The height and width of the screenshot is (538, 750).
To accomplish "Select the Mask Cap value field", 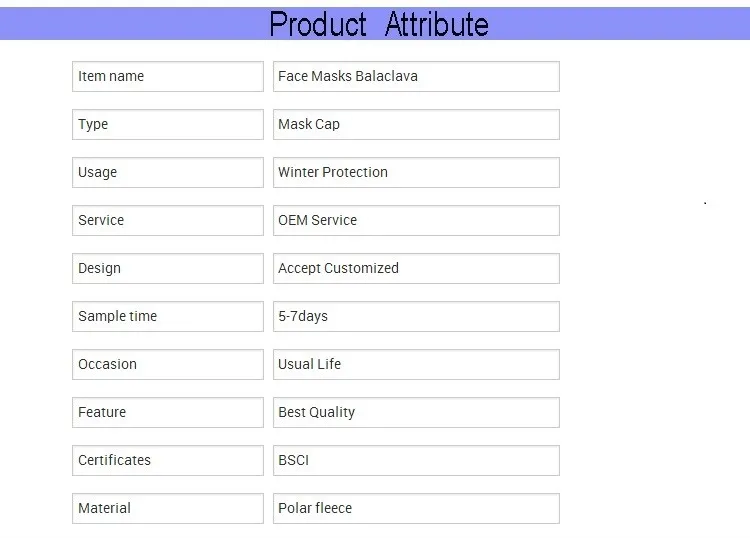I will point(415,125).
